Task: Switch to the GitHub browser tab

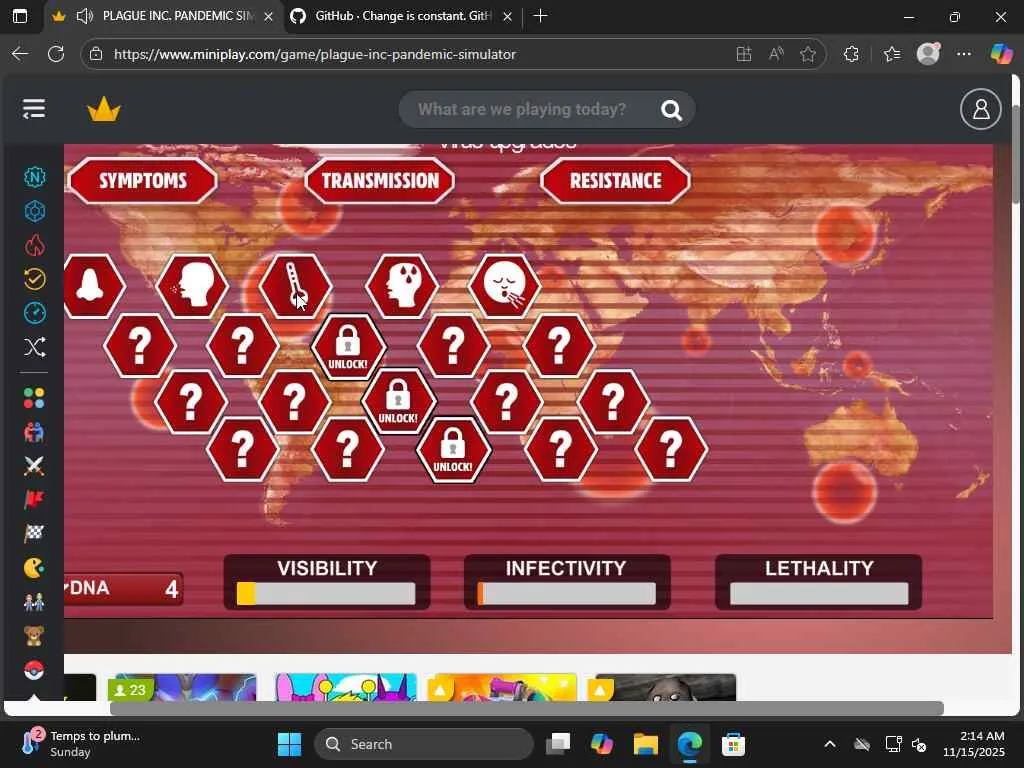Action: pos(403,16)
